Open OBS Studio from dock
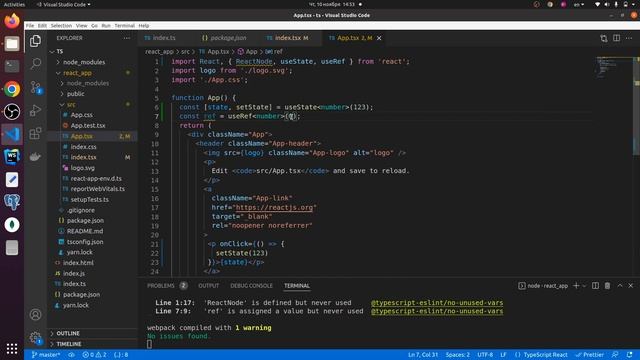640x360 pixels. tap(12, 111)
